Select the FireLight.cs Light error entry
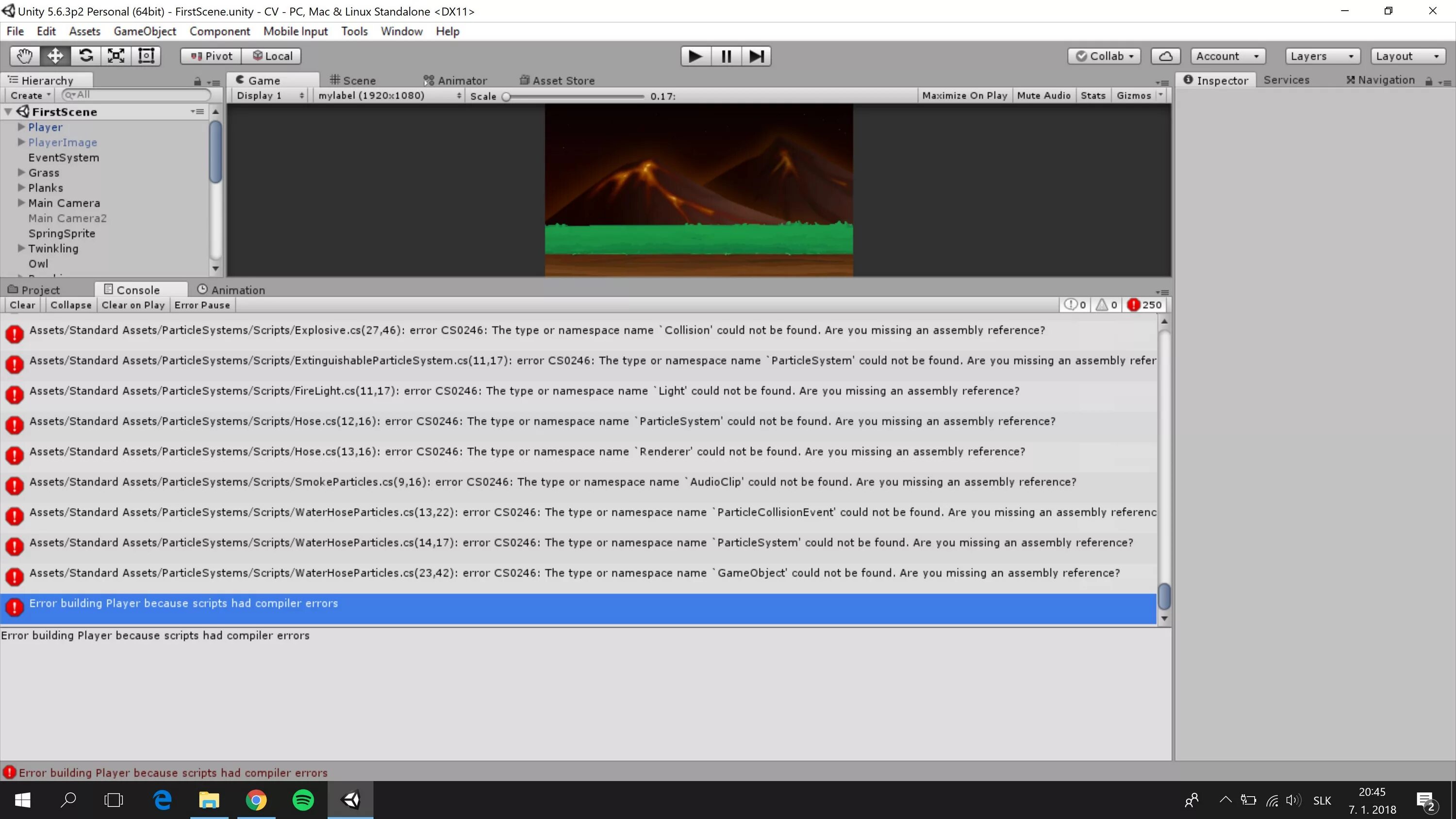Screen dimensions: 1456x819 pos(579,395)
